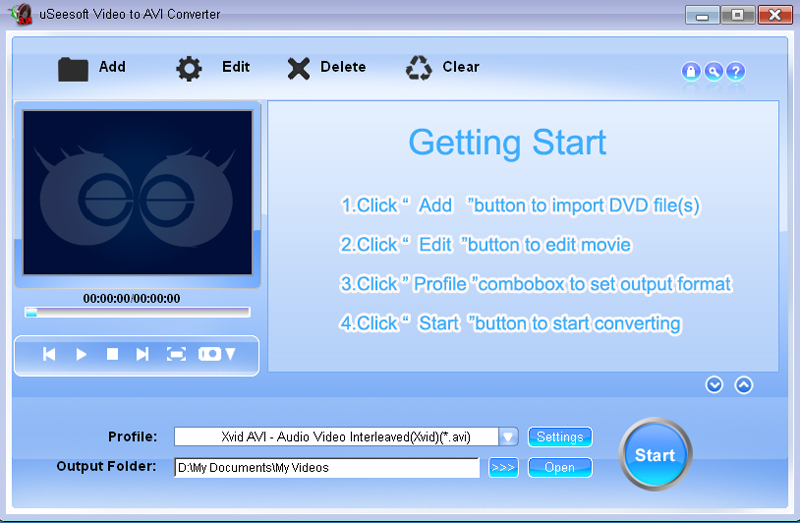Screen dimensions: 800x523
Task: Open Edit via the gear icon
Action: click(189, 69)
